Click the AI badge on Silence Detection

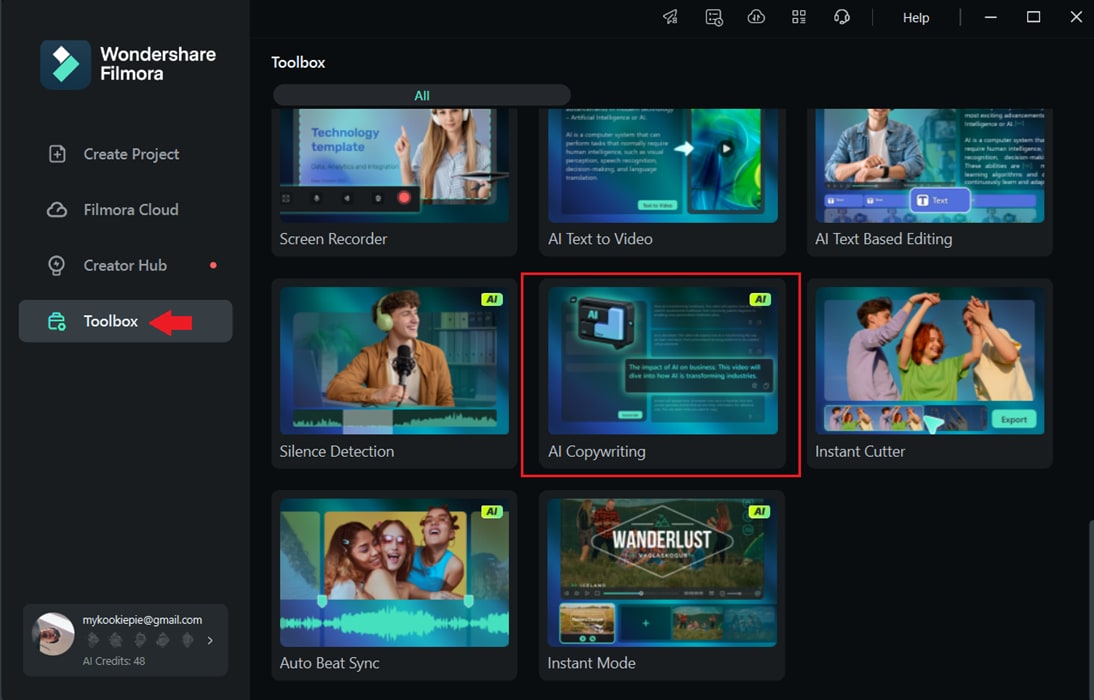(492, 299)
